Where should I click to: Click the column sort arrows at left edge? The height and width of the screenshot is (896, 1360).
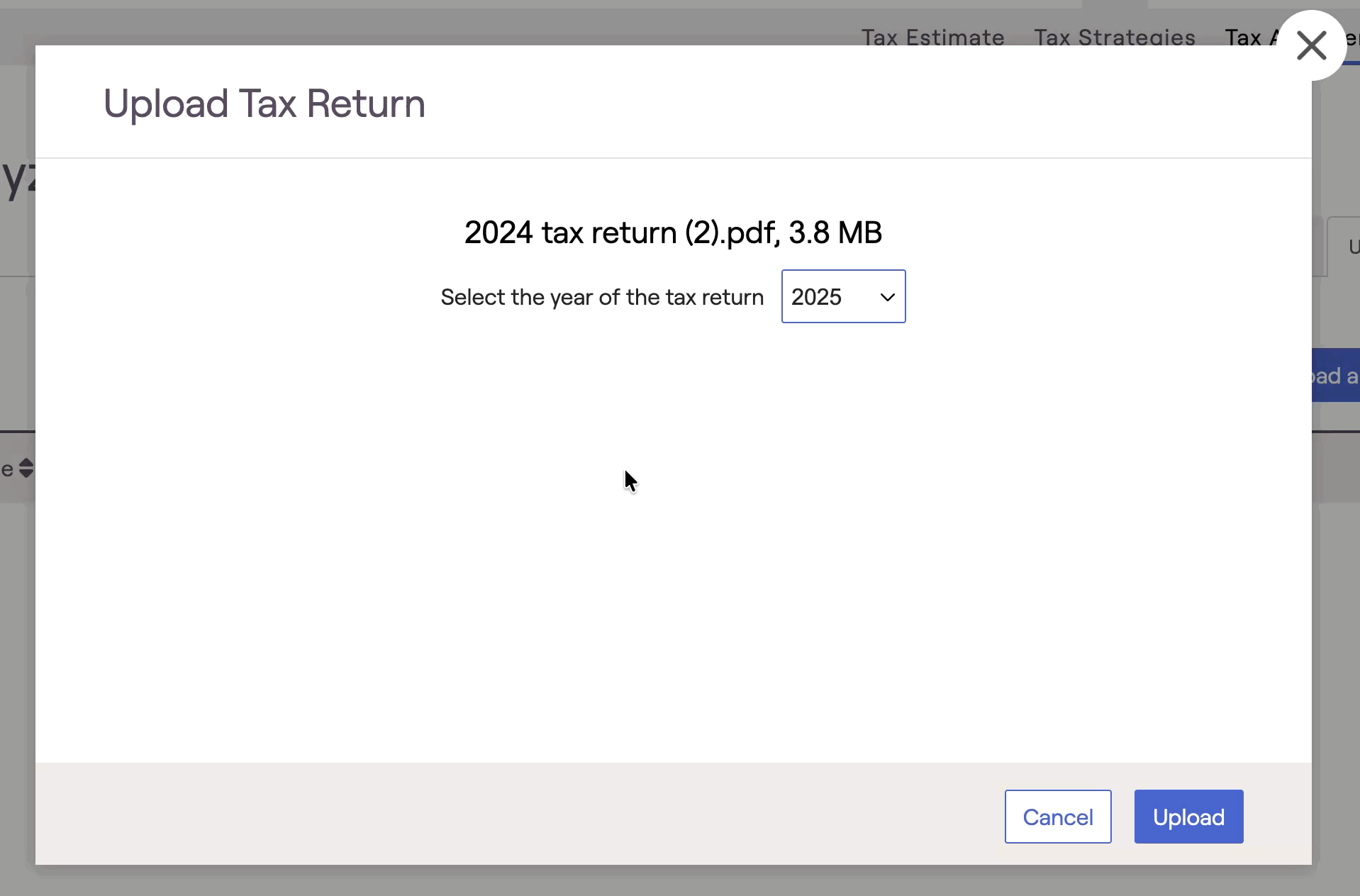click(26, 469)
